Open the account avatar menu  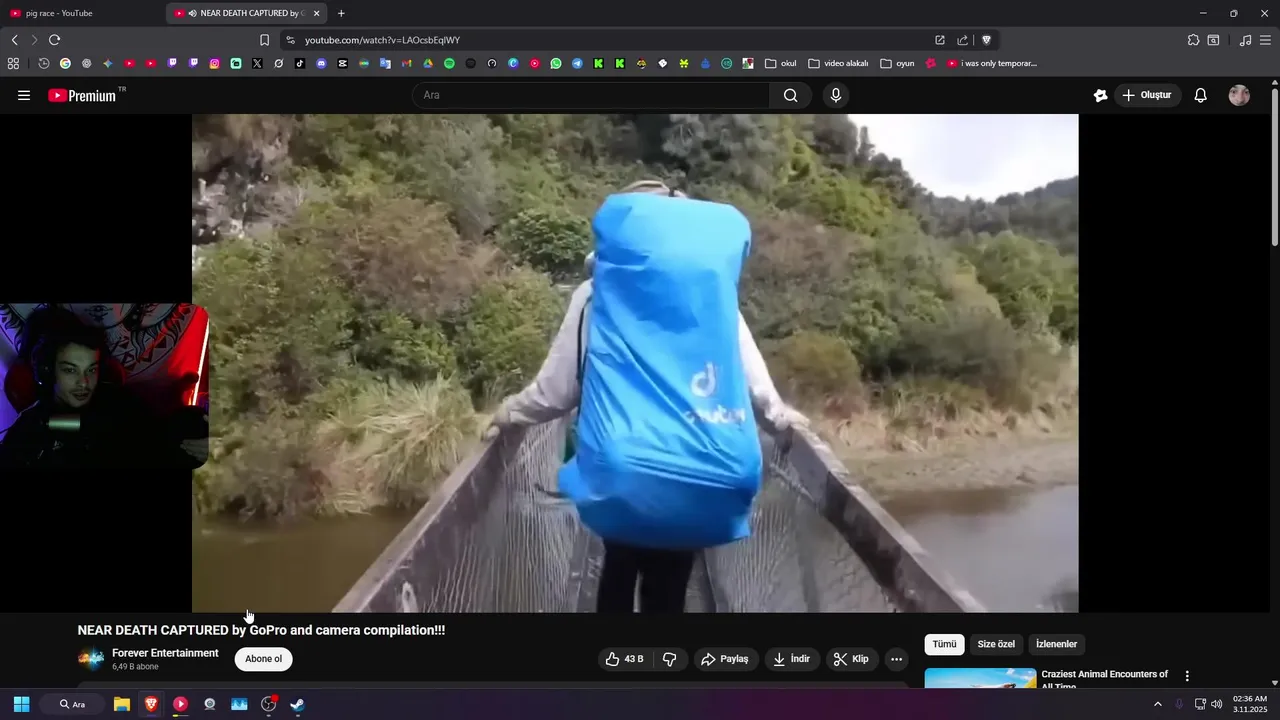point(1239,95)
